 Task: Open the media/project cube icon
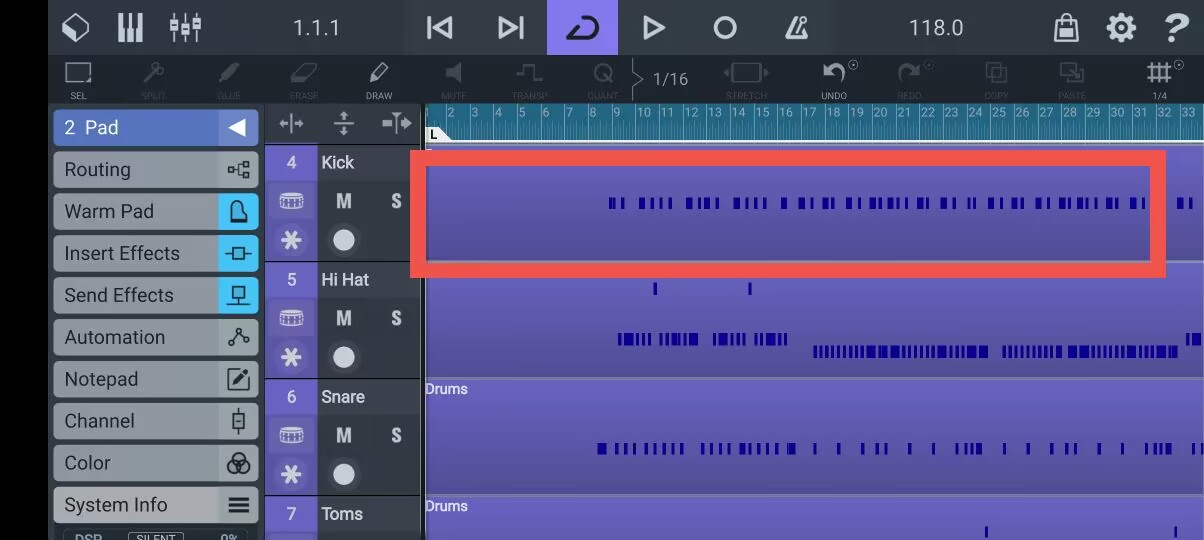[x=76, y=28]
